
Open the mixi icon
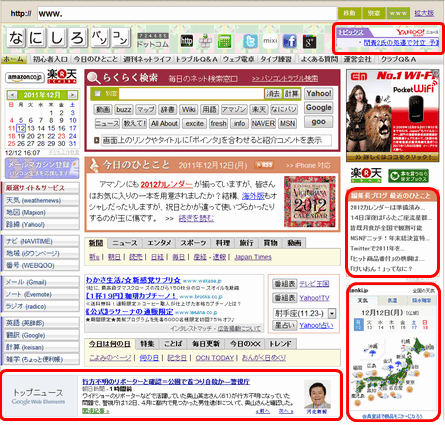(x=270, y=41)
